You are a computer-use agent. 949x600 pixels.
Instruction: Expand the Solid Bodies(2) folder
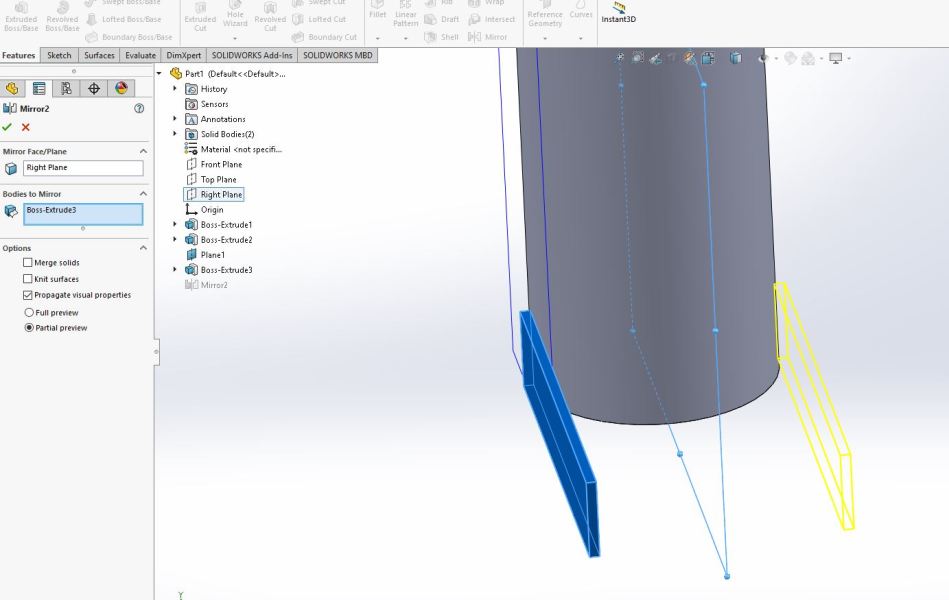pos(175,134)
